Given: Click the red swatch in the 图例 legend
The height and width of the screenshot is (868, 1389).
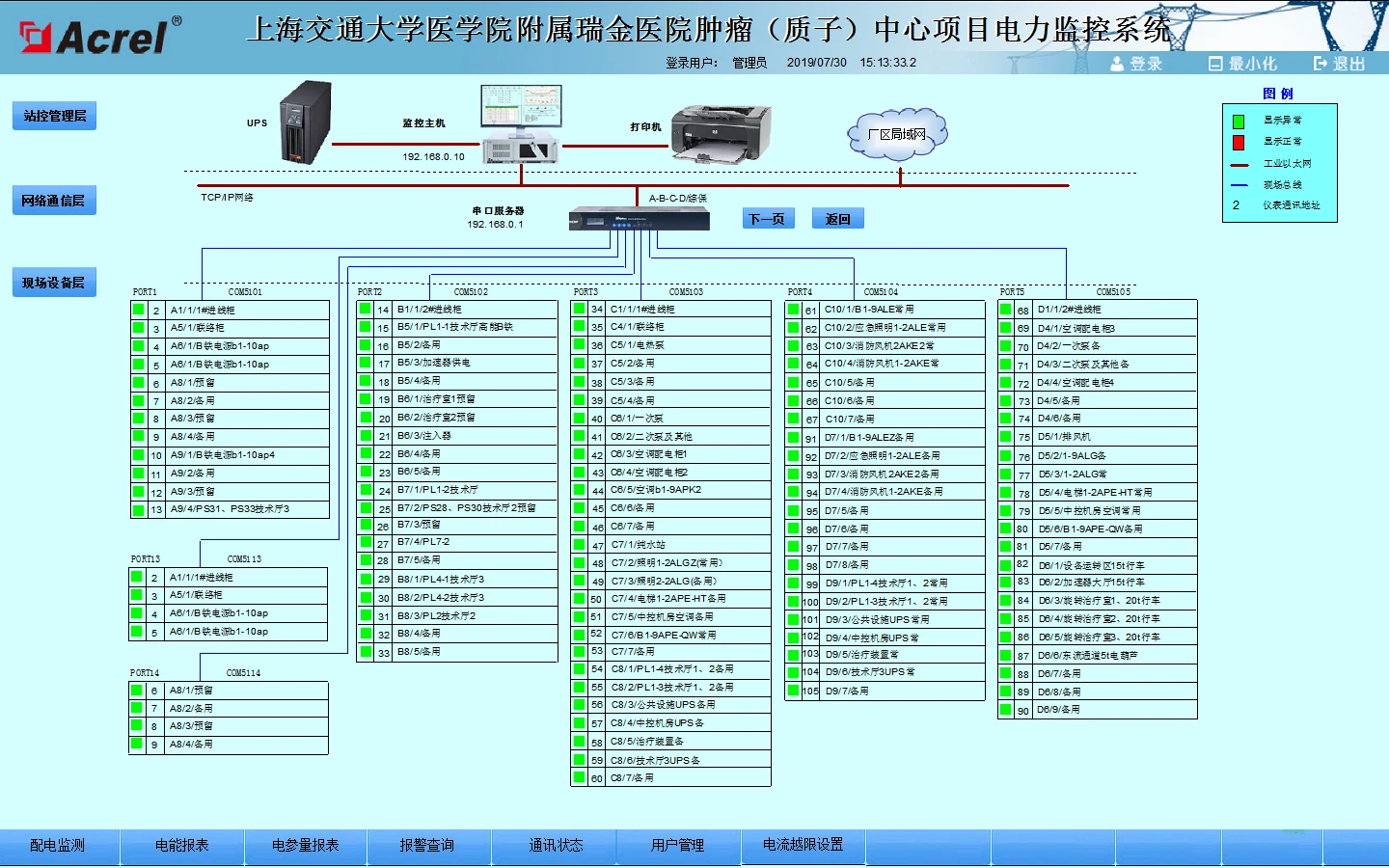Looking at the screenshot, I should point(1239,143).
